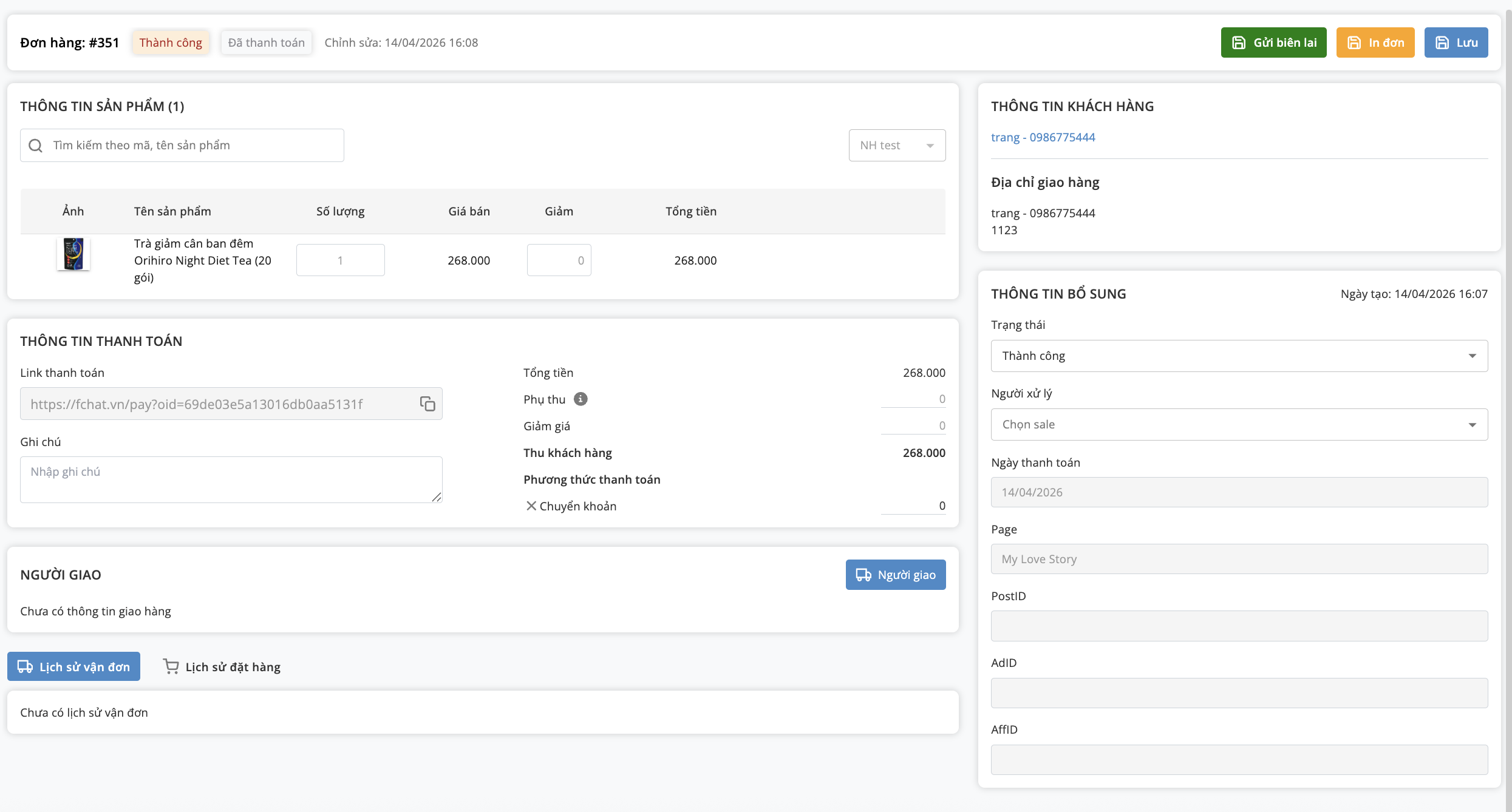The image size is (1512, 812).
Task: Open the Chọn sale handler dropdown
Action: (x=1239, y=424)
